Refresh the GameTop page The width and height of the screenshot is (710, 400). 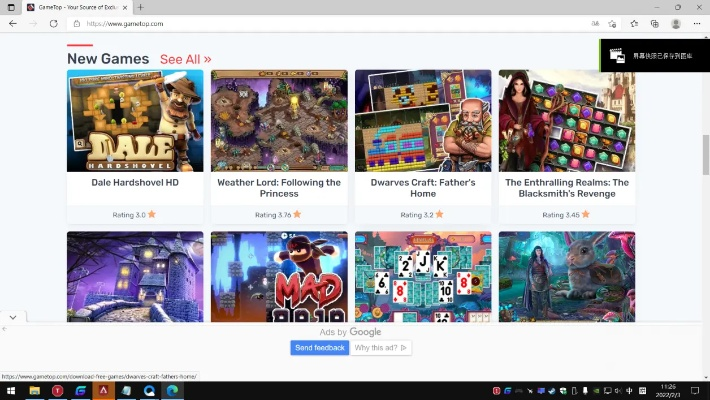point(53,24)
